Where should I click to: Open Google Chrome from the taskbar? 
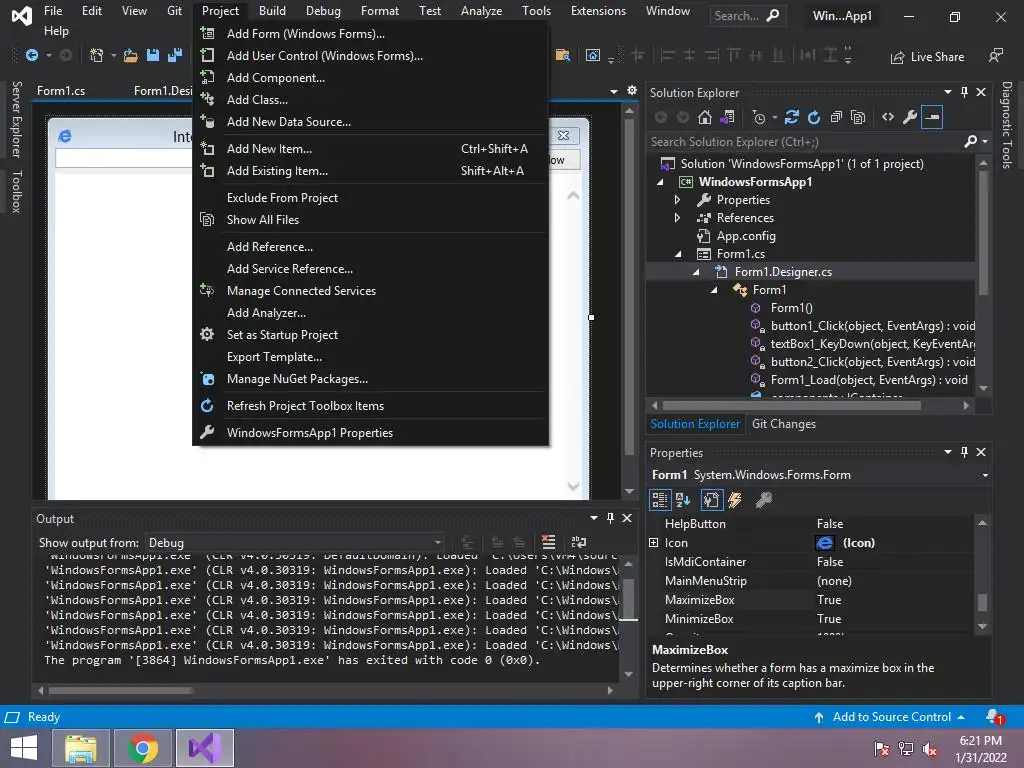(x=143, y=748)
